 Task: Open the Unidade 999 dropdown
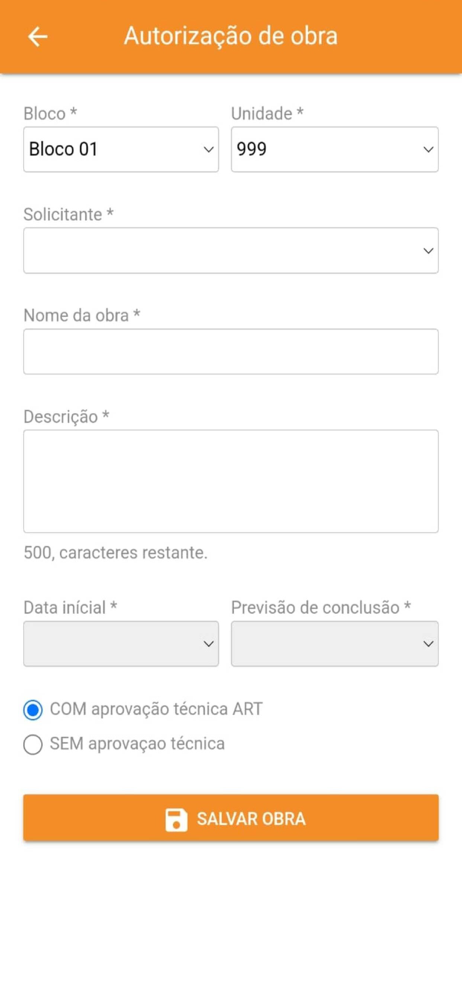click(x=334, y=149)
